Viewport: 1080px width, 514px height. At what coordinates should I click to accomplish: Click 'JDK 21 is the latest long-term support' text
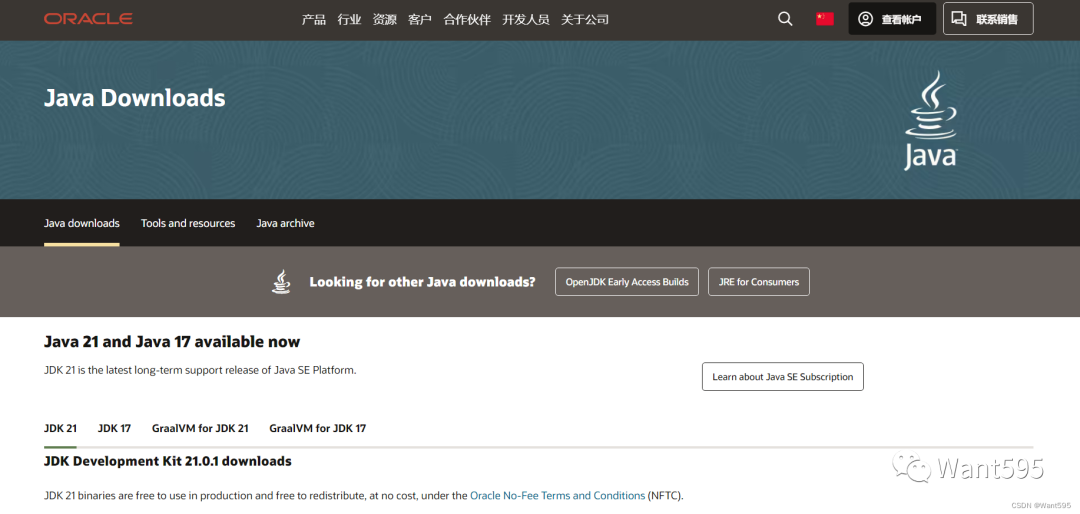point(200,370)
